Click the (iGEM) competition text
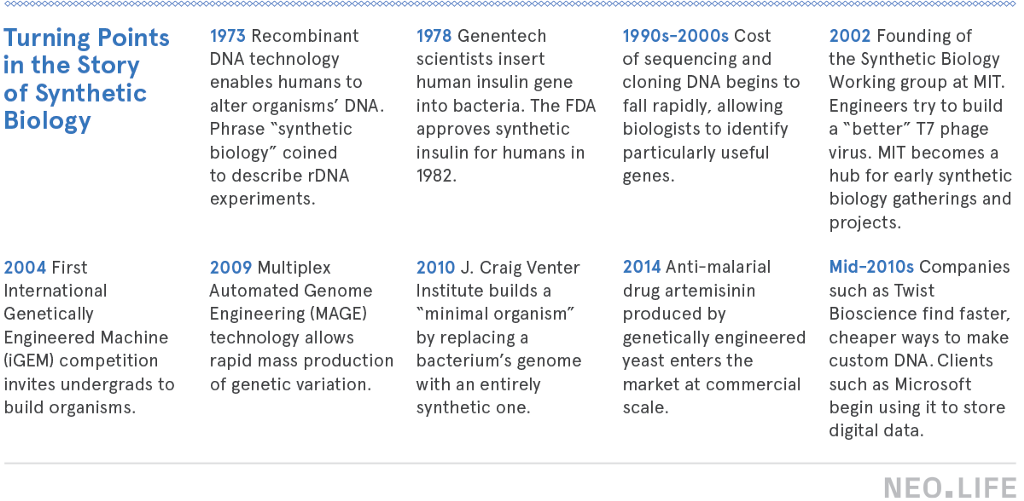Screen dimensions: 1024x501 pyautogui.click(x=81, y=361)
